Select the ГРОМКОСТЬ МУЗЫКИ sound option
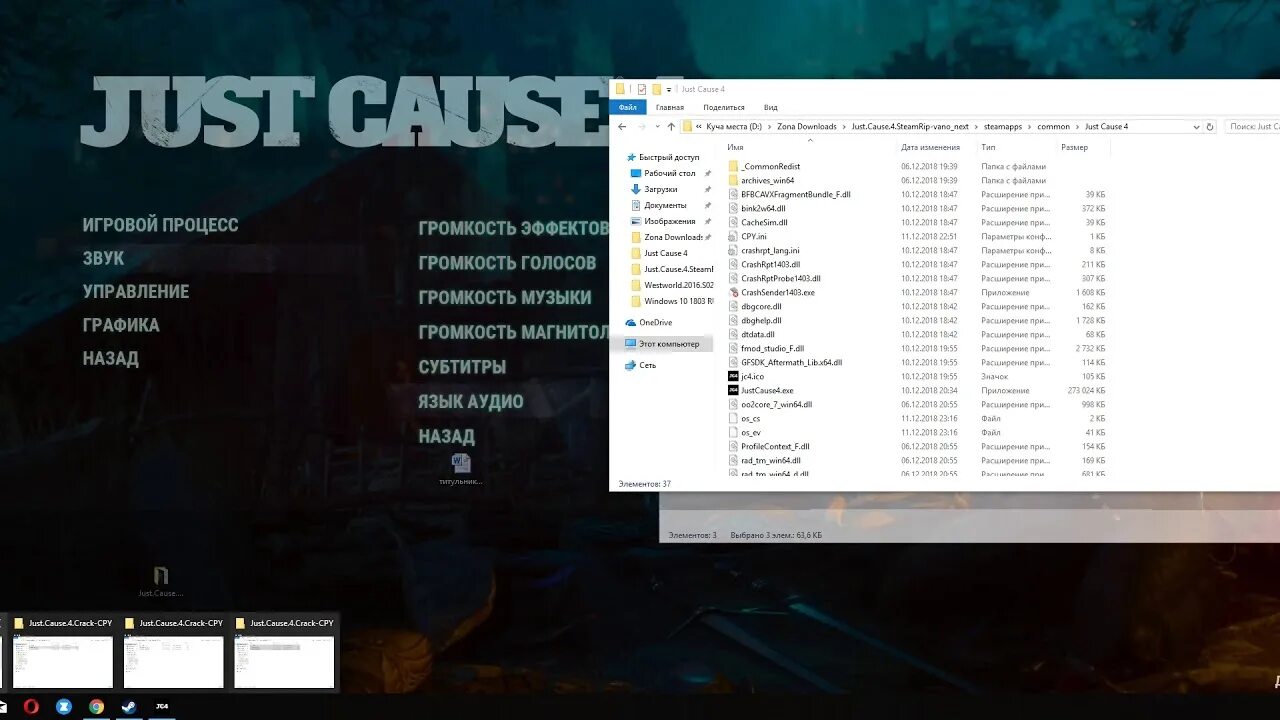 (505, 298)
